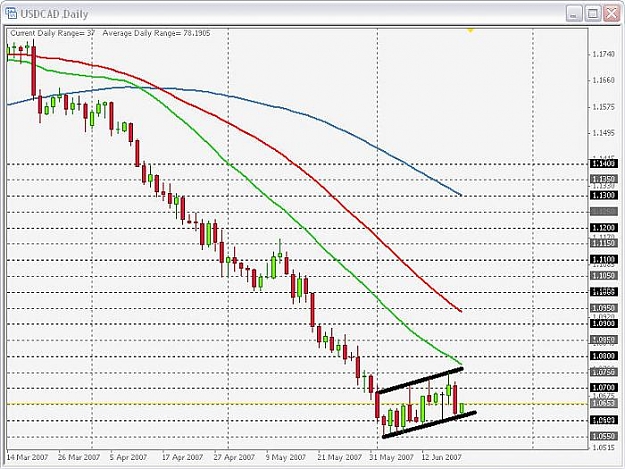Click the 12 Jun 2007 date label

tap(442, 457)
